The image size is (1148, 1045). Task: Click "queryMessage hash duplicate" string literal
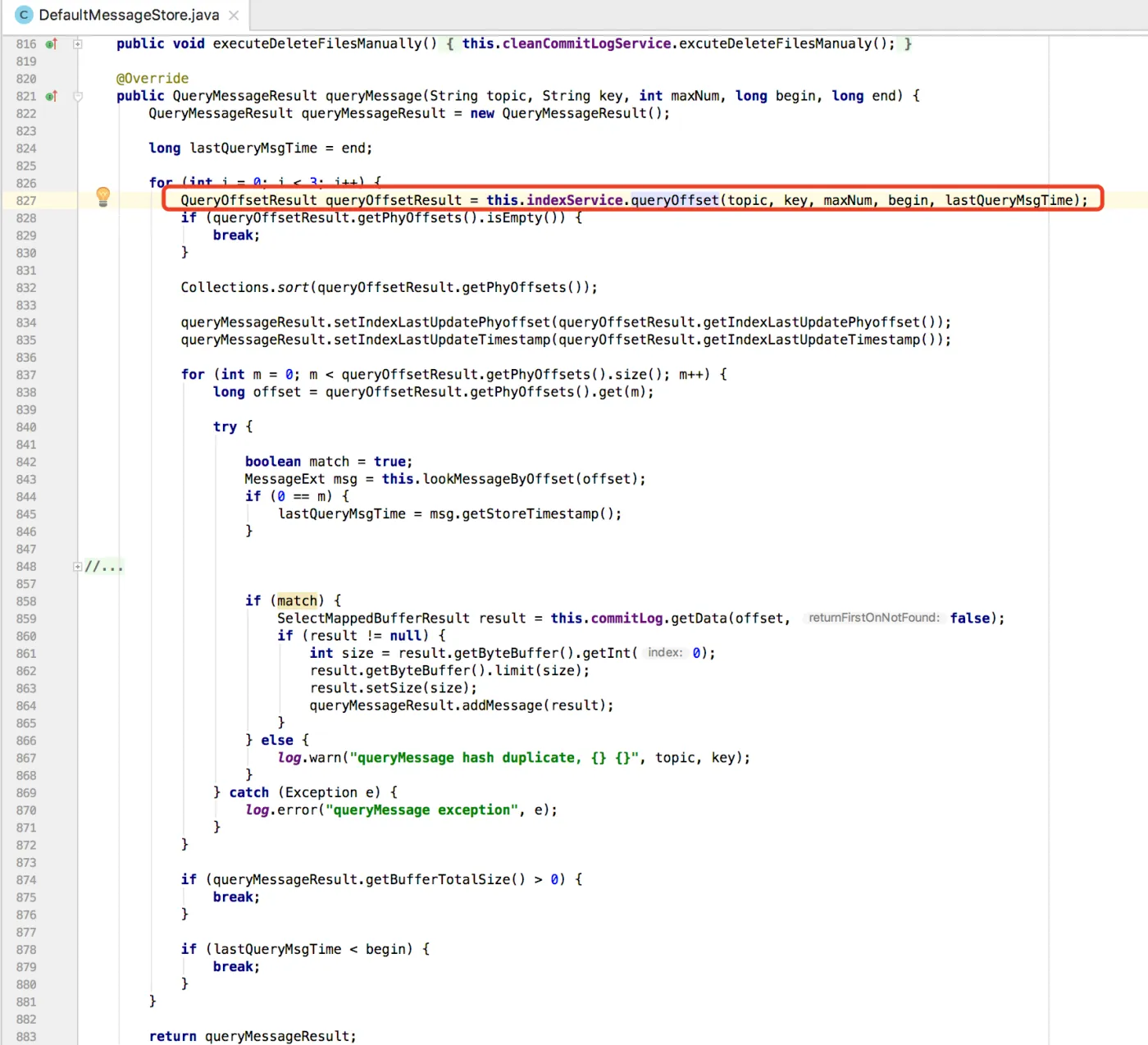(494, 758)
